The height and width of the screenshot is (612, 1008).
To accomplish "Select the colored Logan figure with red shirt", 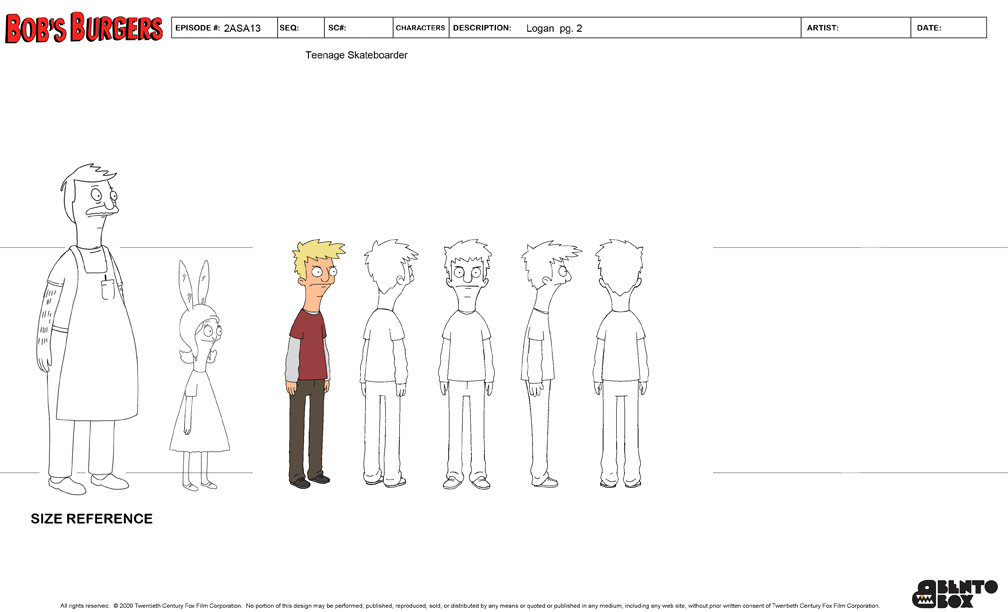I will click(314, 364).
